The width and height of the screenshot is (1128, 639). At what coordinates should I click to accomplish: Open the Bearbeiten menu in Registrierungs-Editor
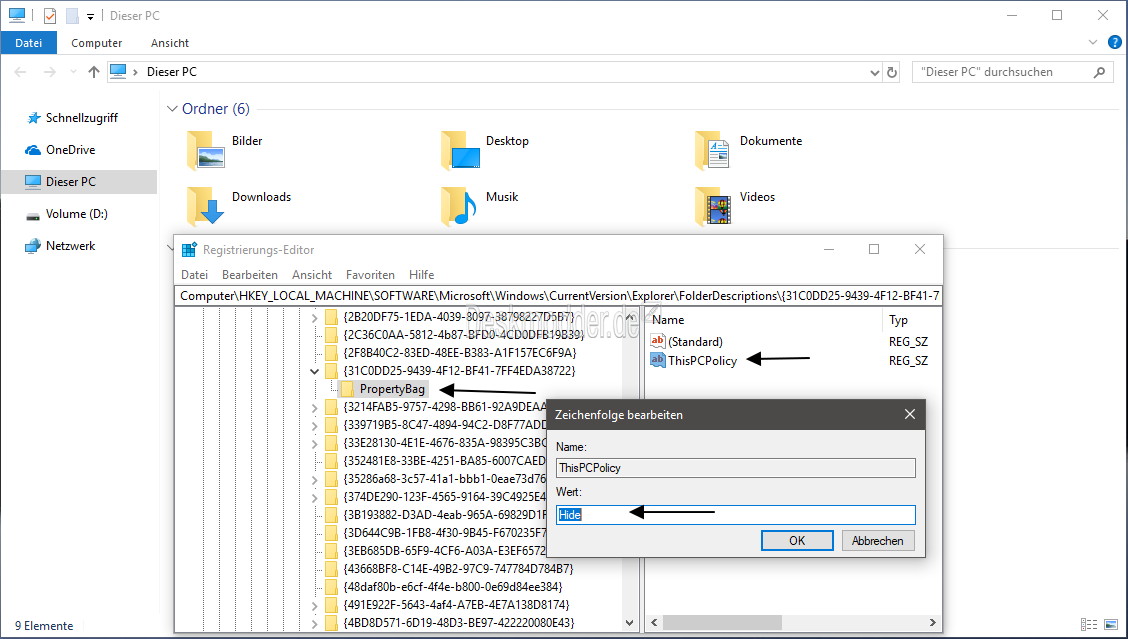pyautogui.click(x=250, y=275)
